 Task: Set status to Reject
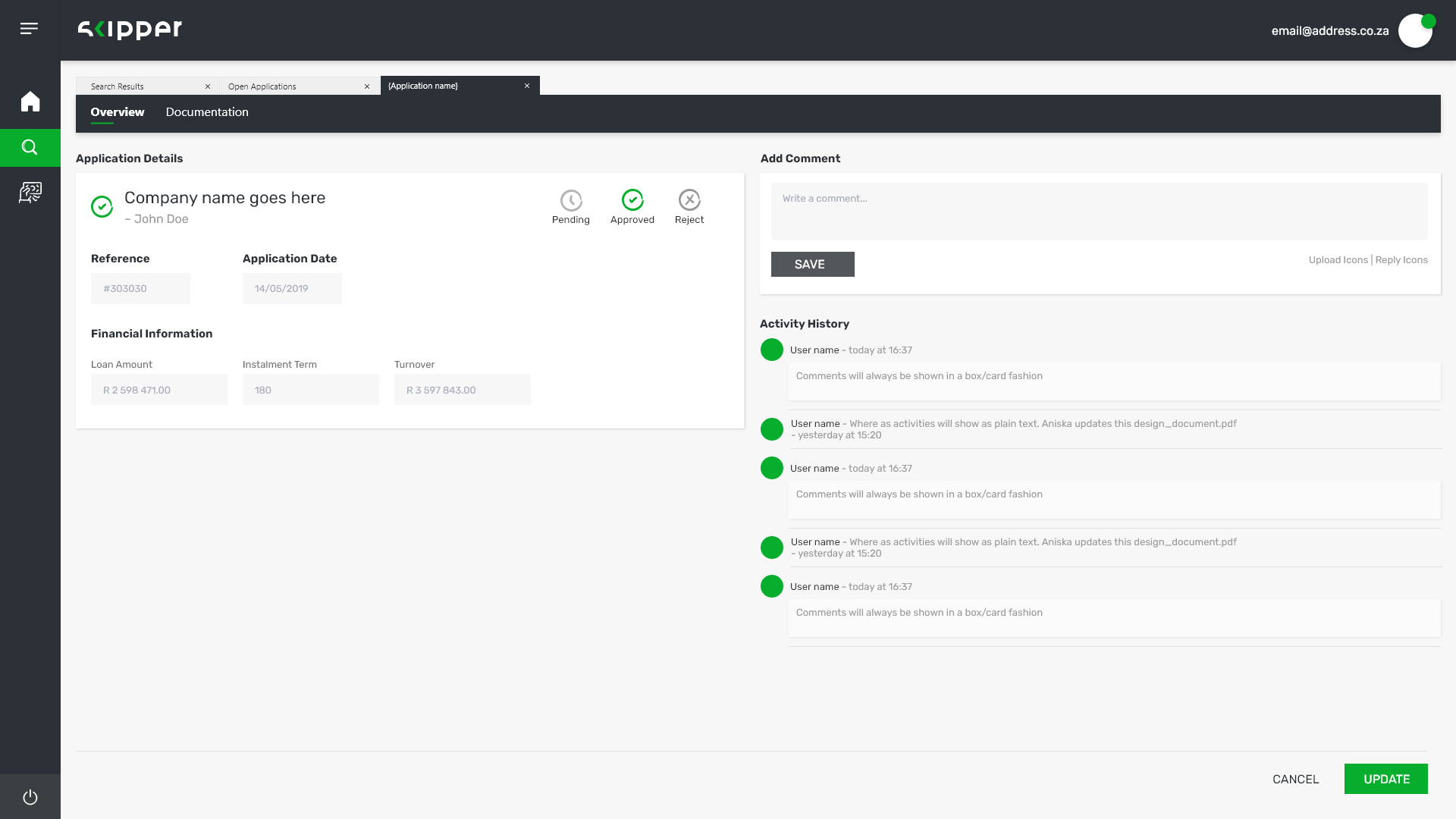click(689, 207)
